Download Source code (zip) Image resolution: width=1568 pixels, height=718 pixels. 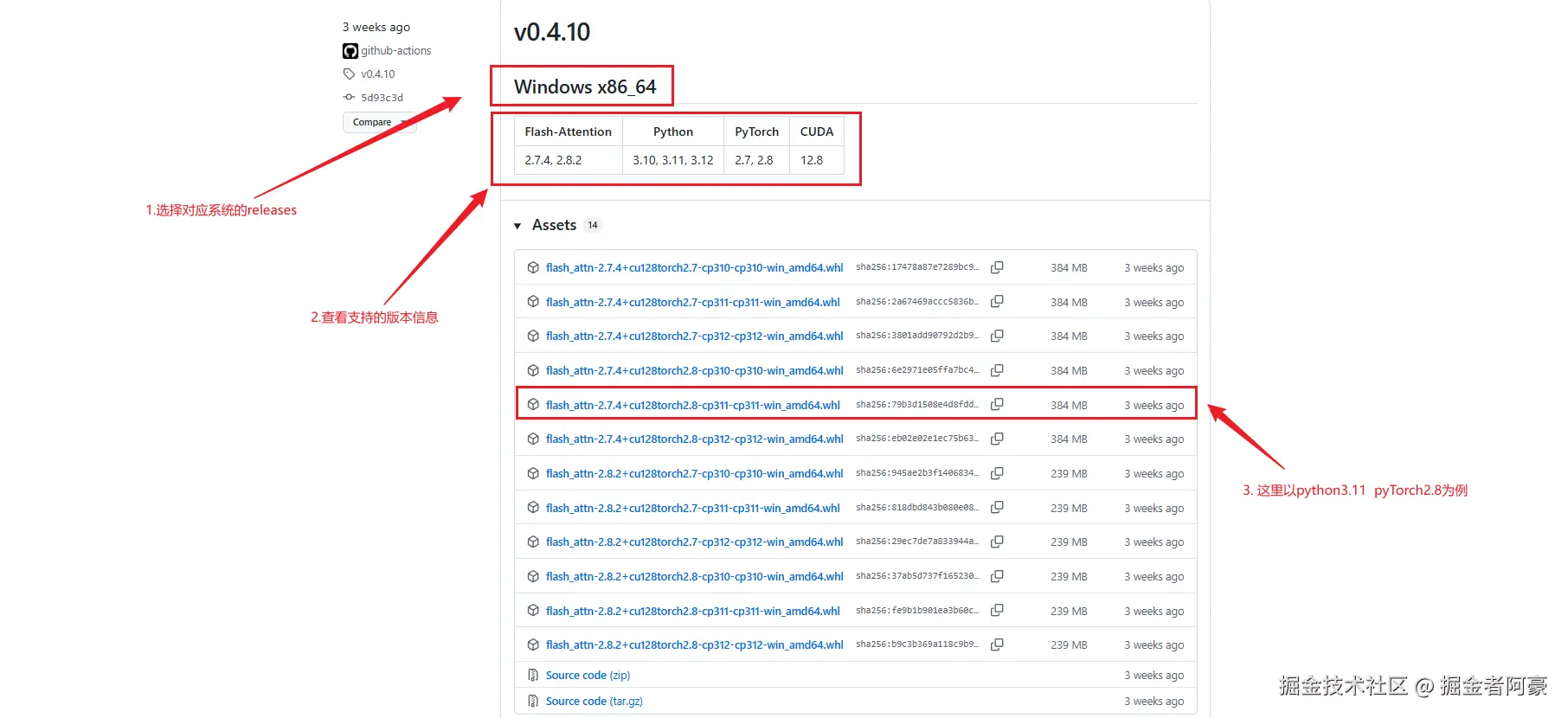[588, 675]
